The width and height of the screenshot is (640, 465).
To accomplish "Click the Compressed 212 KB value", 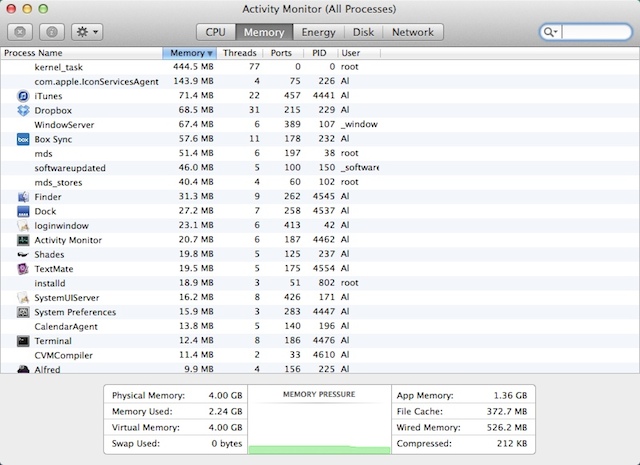I will click(x=512, y=443).
